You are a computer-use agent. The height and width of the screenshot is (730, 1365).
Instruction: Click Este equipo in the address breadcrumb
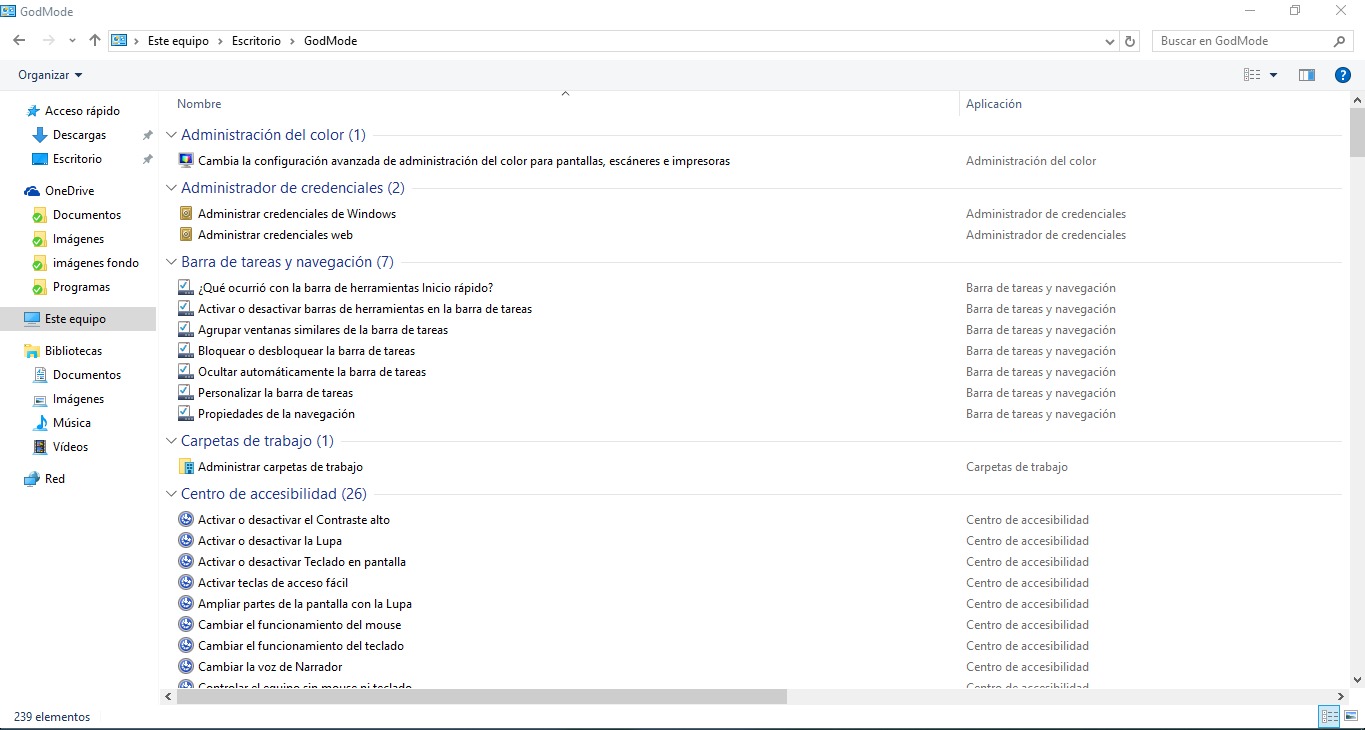[178, 41]
